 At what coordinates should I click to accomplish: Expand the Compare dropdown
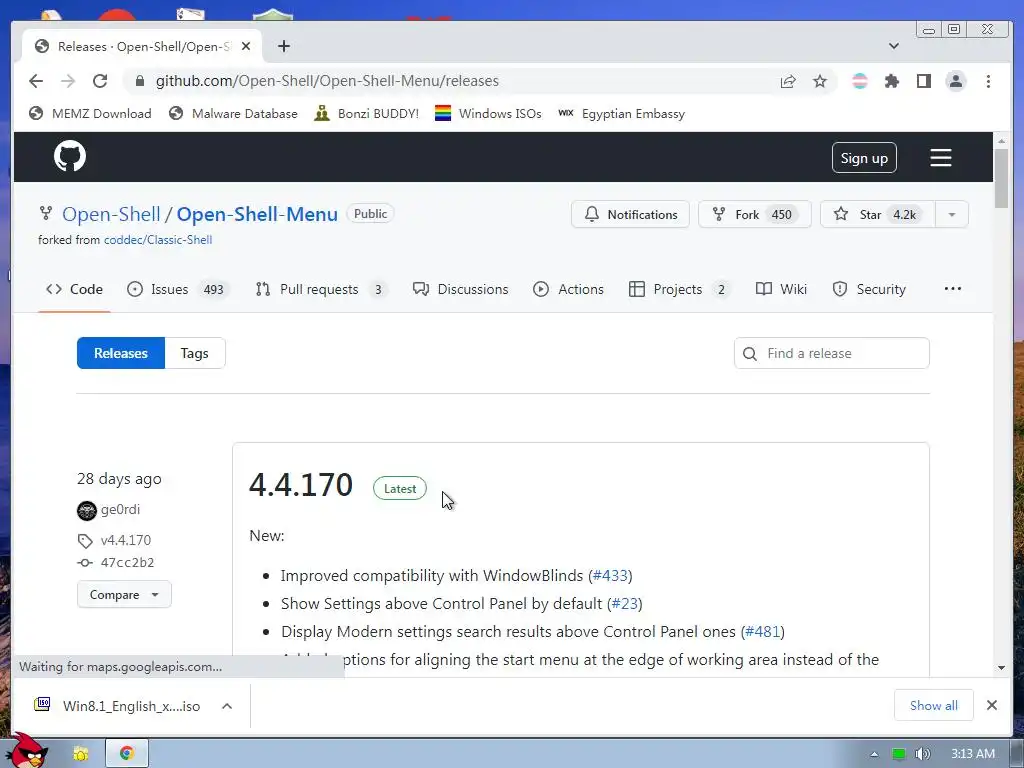[124, 594]
